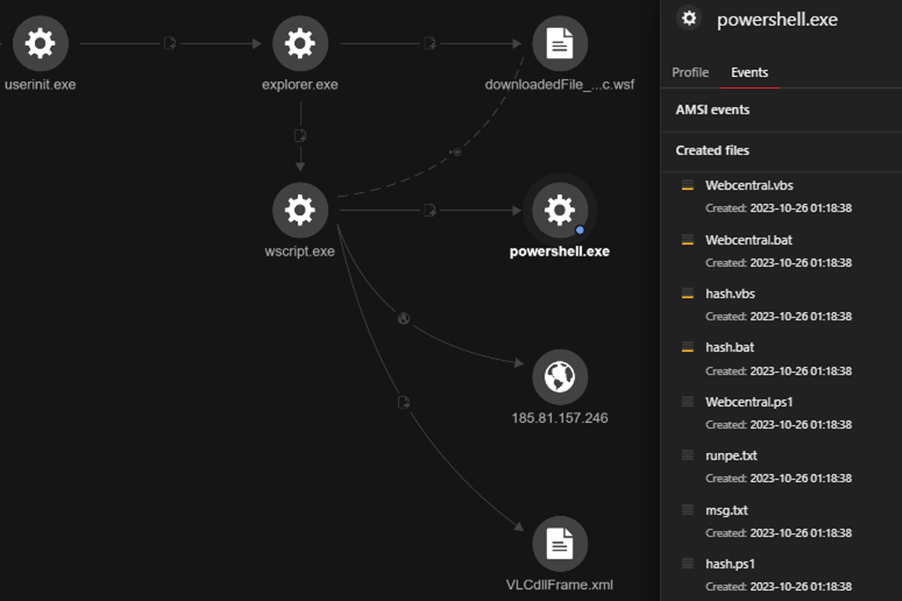Open the downloadedFile wsf file node
The height and width of the screenshot is (601, 902).
[559, 44]
